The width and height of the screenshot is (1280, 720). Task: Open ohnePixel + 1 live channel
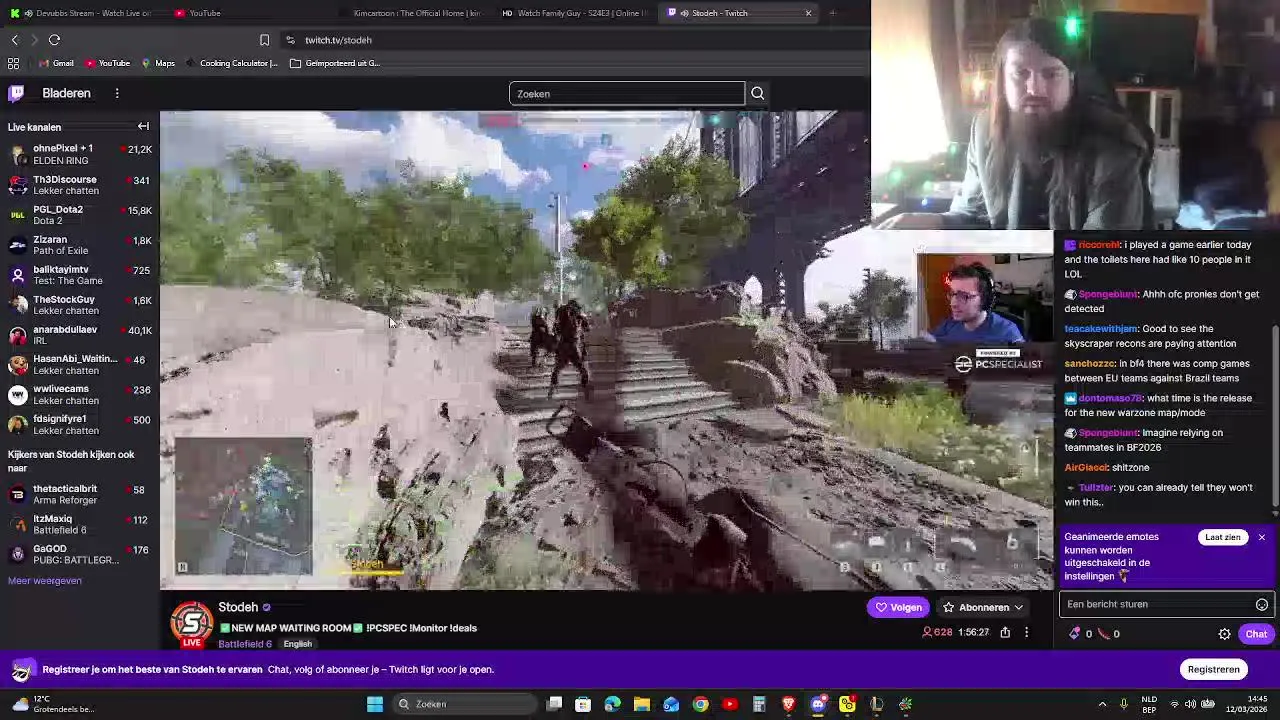click(80, 154)
